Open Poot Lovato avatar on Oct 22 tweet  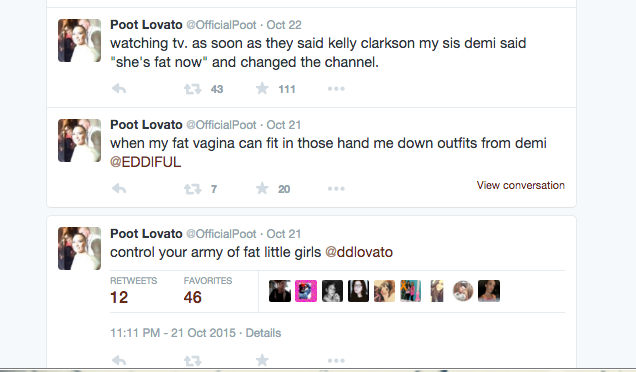80,40
